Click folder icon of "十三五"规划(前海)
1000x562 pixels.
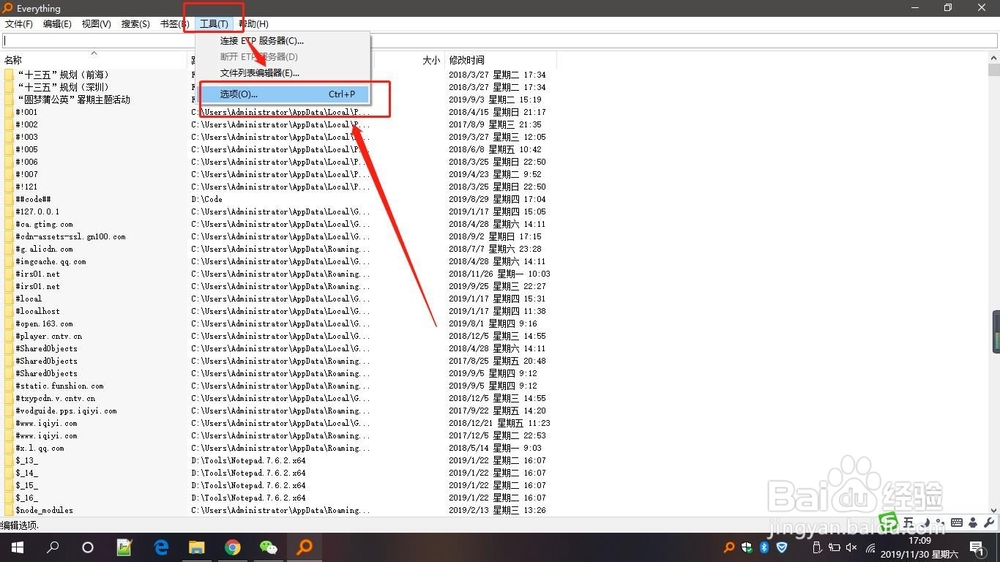pos(8,75)
